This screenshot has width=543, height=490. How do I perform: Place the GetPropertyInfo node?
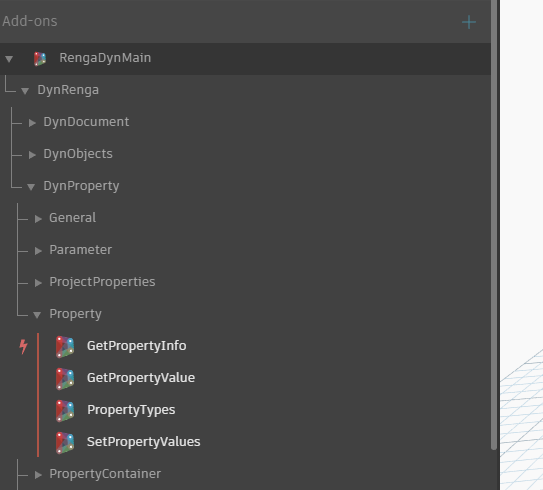(x=136, y=346)
